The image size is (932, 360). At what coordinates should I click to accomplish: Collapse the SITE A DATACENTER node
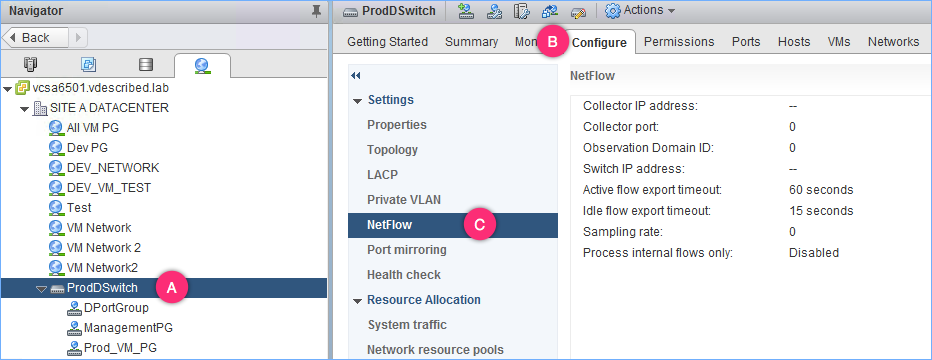pyautogui.click(x=24, y=109)
